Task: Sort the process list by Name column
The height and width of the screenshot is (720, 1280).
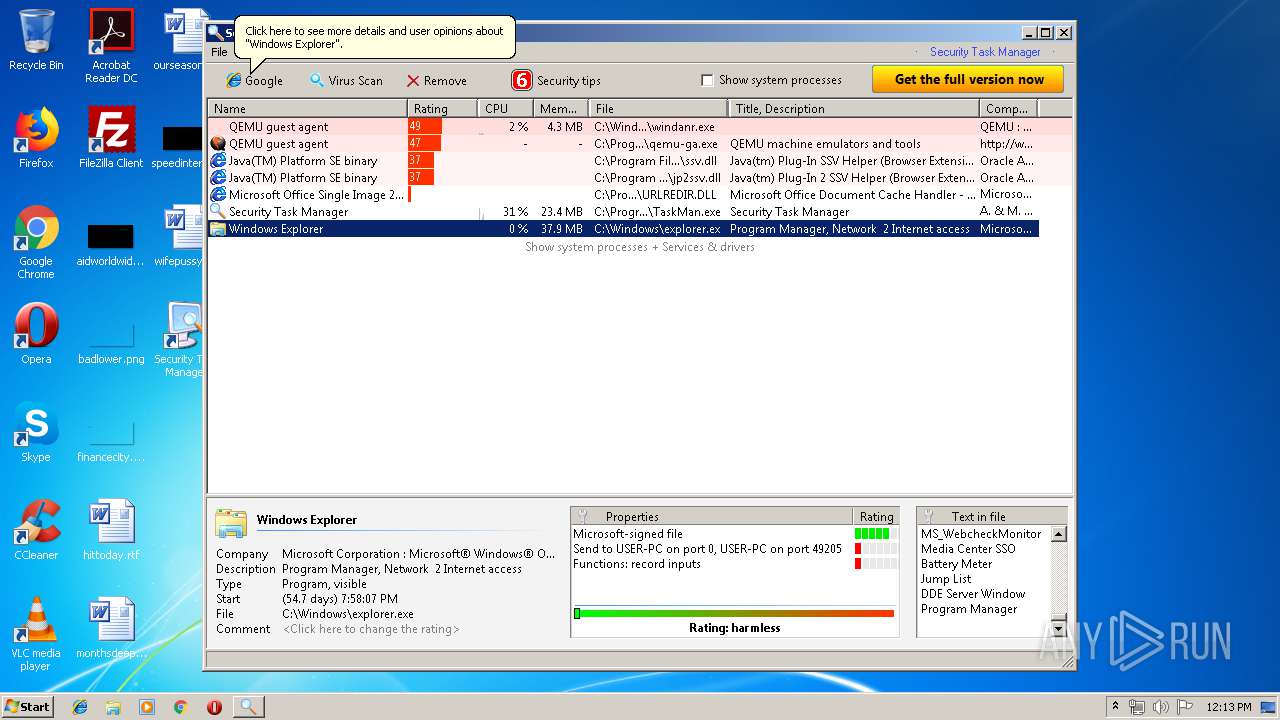Action: 307,108
